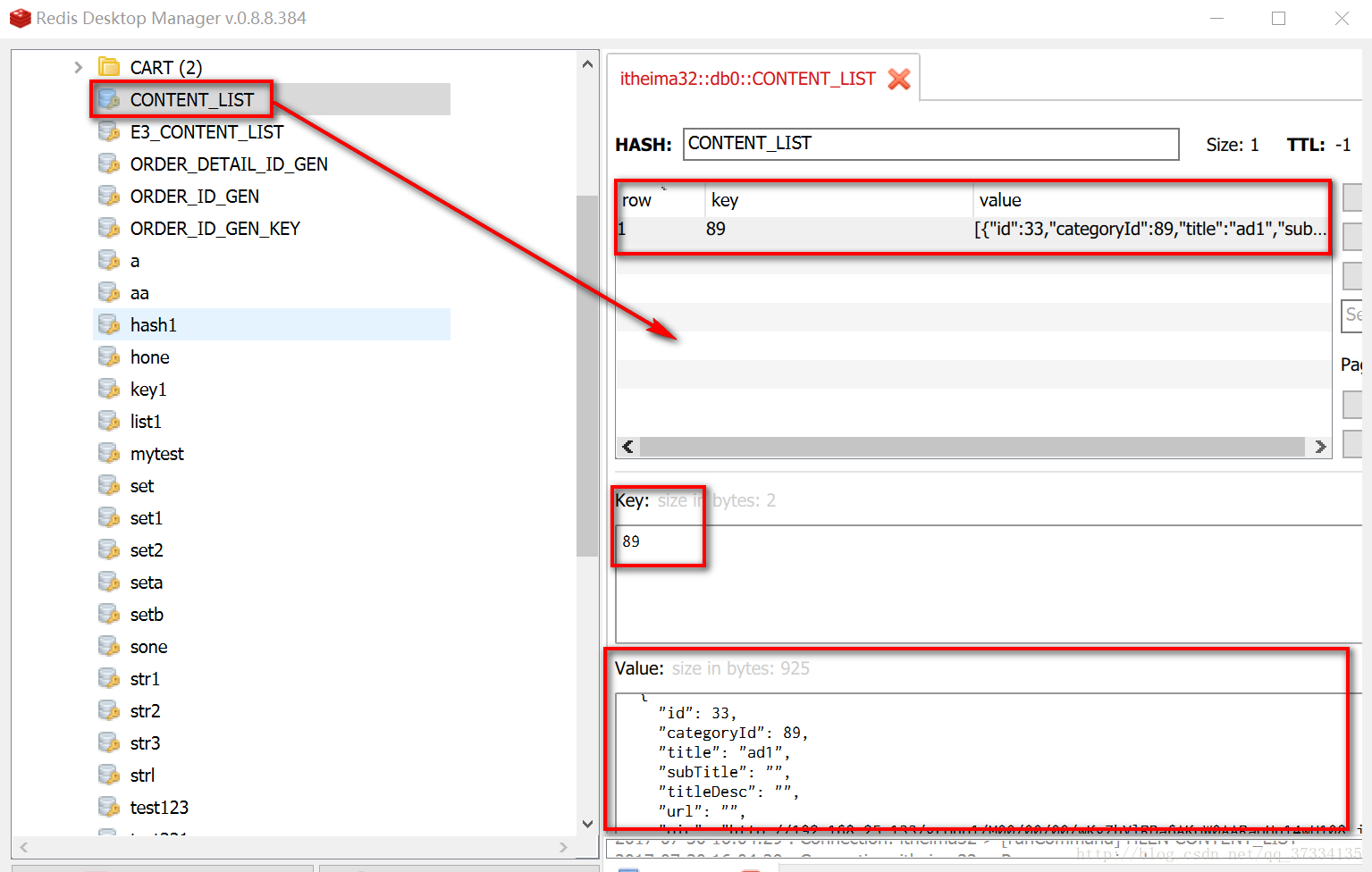Click the key icon beside test123
This screenshot has height=872, width=1372.
pyautogui.click(x=109, y=808)
